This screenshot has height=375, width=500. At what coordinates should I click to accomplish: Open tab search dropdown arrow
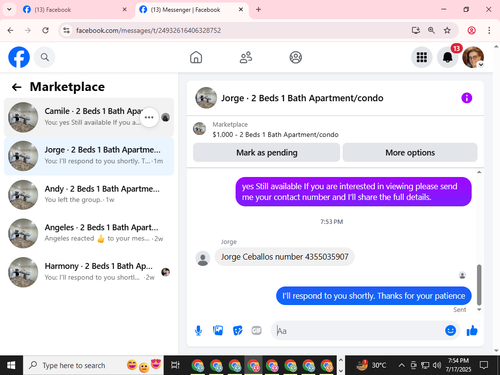[9, 10]
